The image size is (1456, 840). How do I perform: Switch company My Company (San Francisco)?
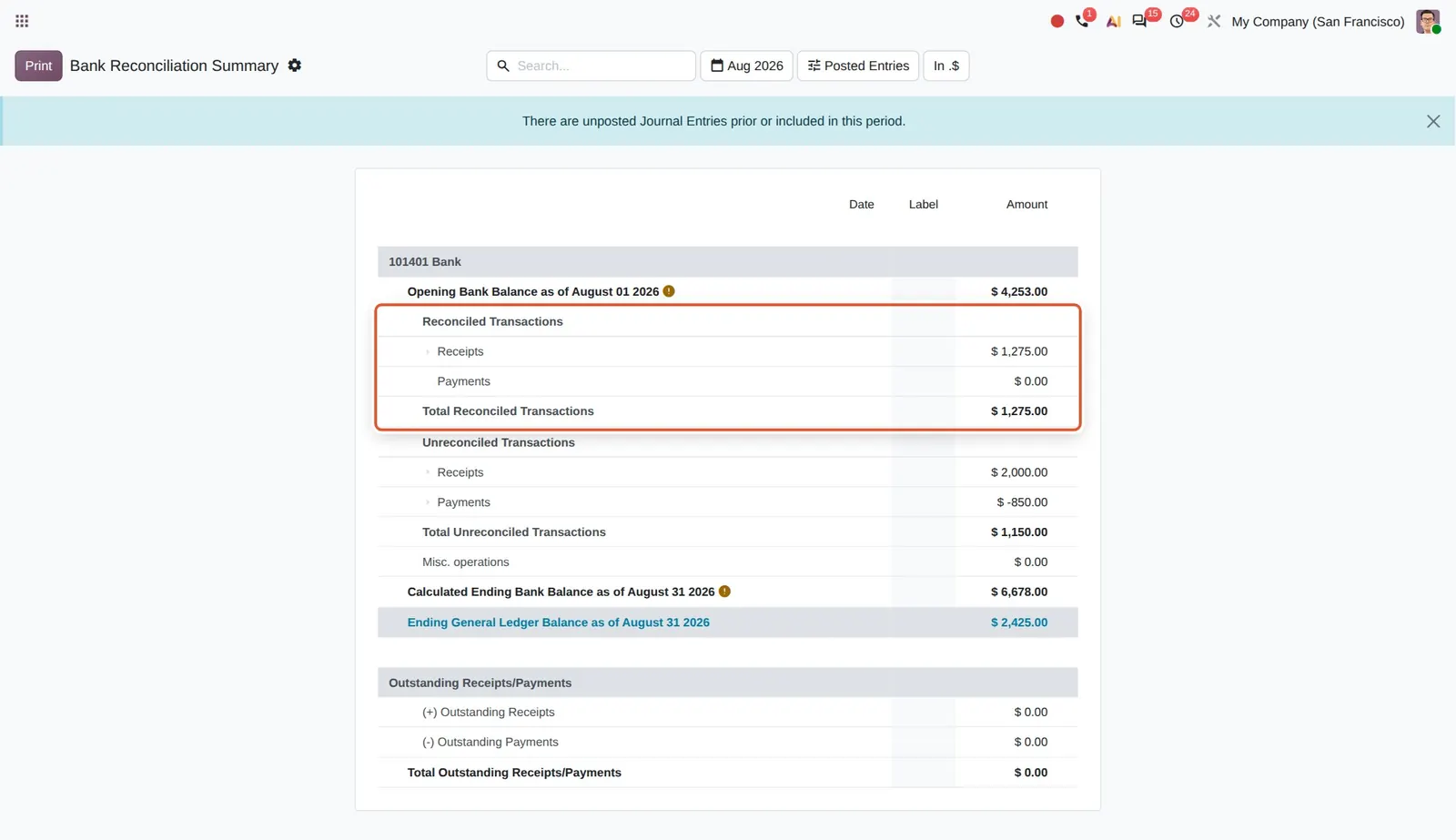click(x=1318, y=21)
